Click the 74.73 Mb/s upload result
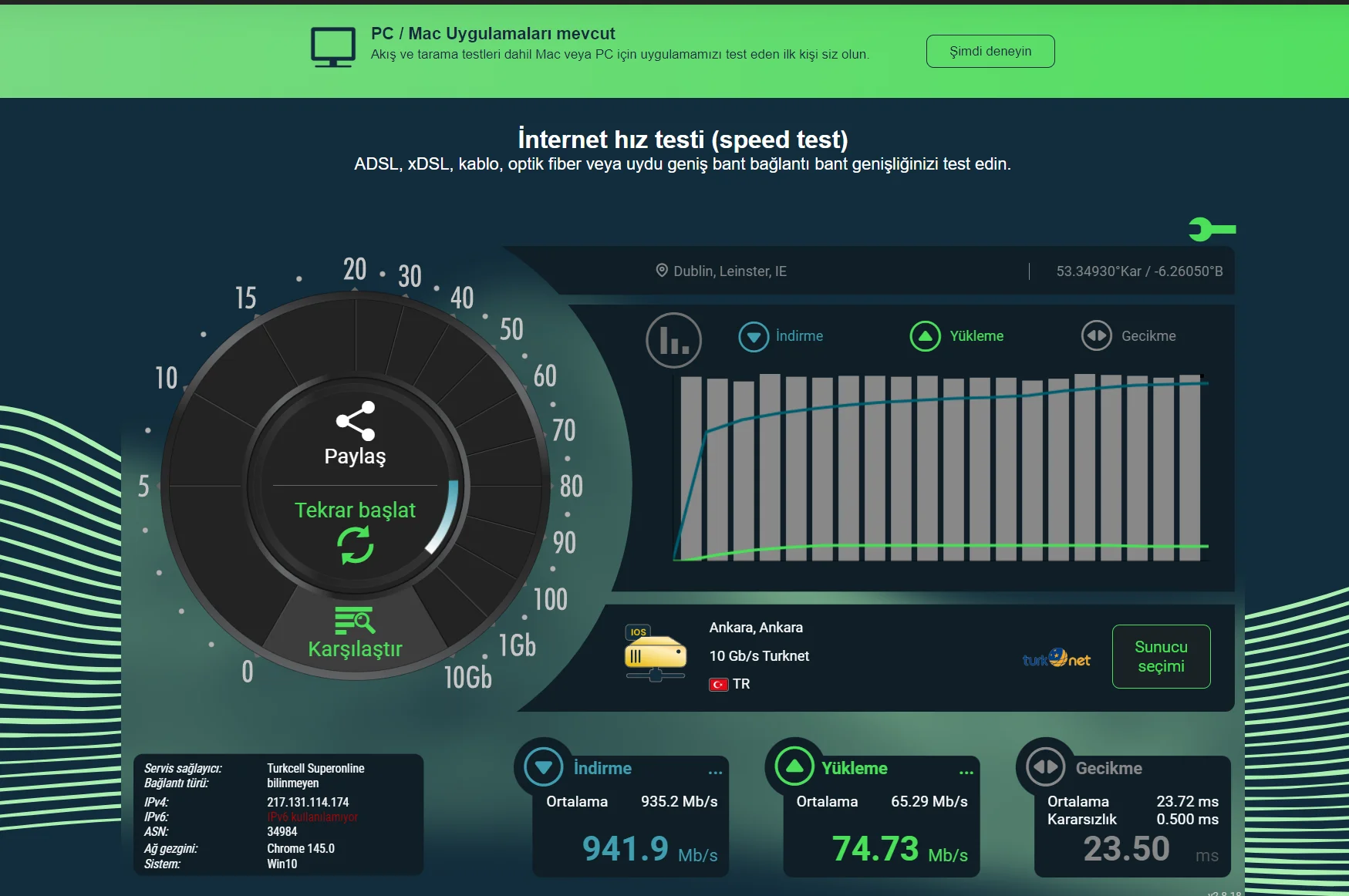The width and height of the screenshot is (1349, 896). coord(900,849)
